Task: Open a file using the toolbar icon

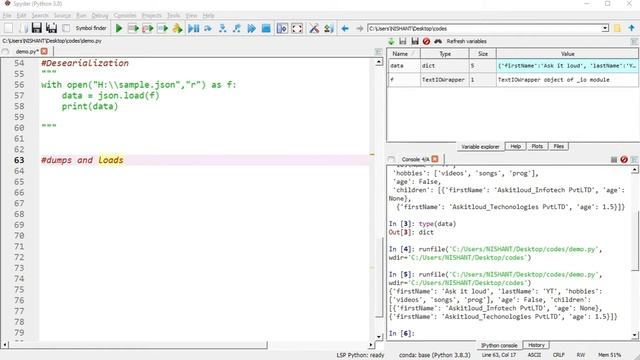Action: [23, 28]
